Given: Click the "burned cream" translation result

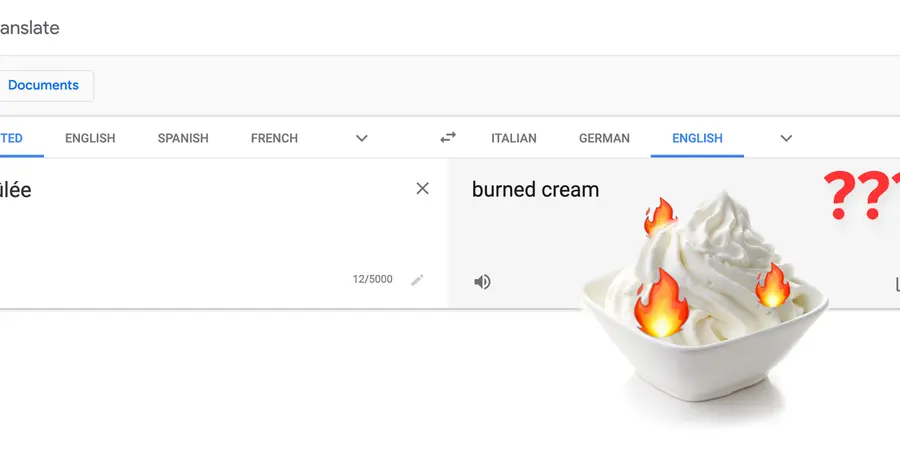Looking at the screenshot, I should (x=535, y=189).
